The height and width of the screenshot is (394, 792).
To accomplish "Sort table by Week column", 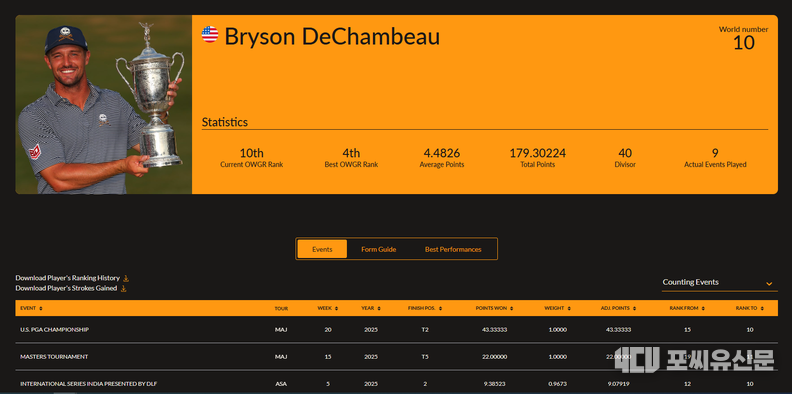I will (336, 308).
